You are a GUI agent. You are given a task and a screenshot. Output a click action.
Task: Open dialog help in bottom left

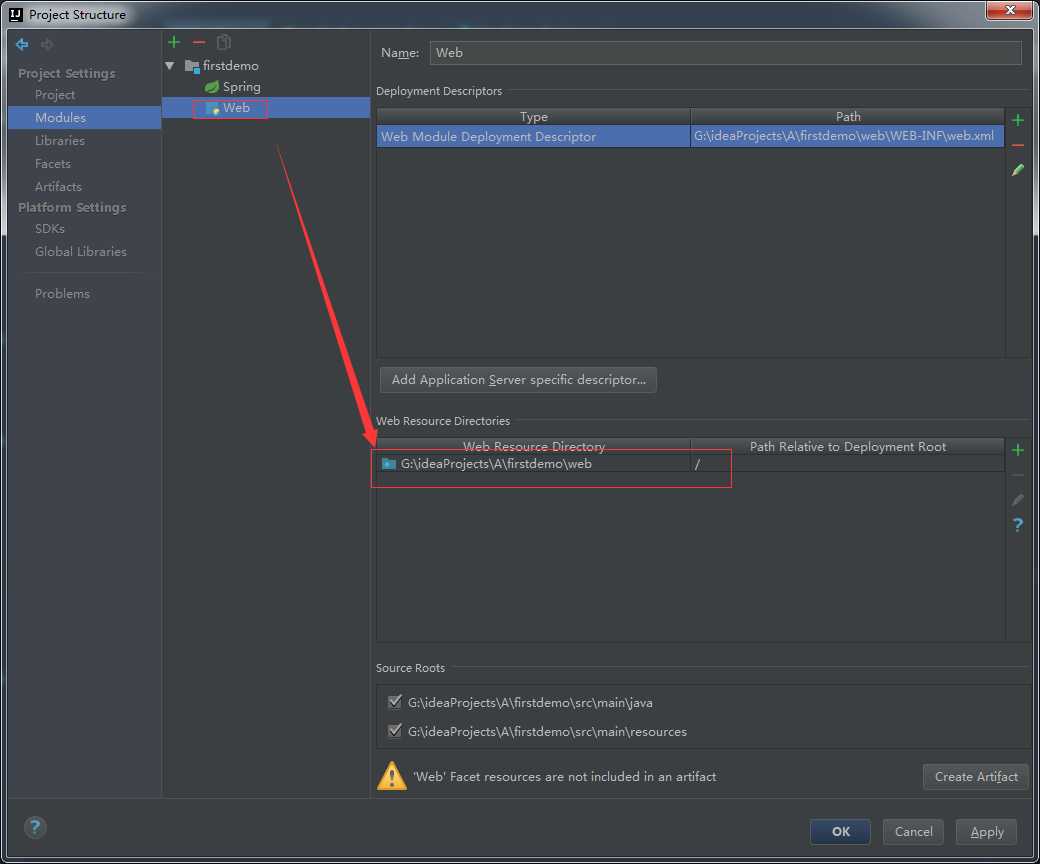click(x=35, y=828)
